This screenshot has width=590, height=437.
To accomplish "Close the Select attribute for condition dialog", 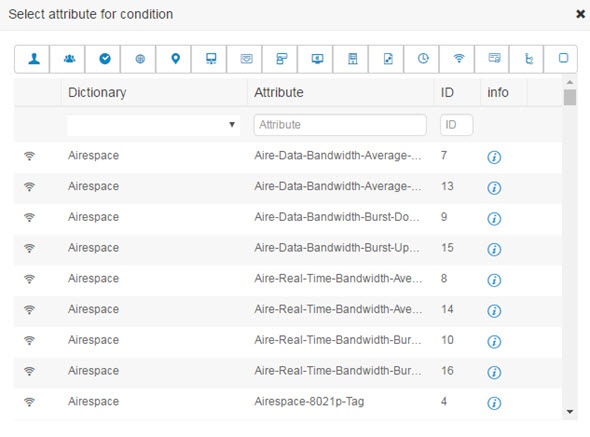I will pyautogui.click(x=581, y=14).
